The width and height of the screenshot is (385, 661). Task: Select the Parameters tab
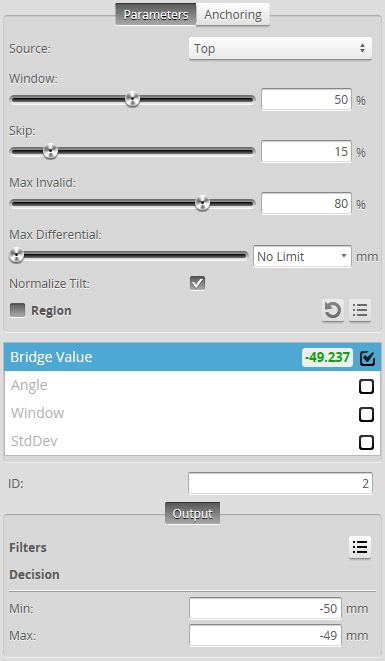tap(156, 15)
